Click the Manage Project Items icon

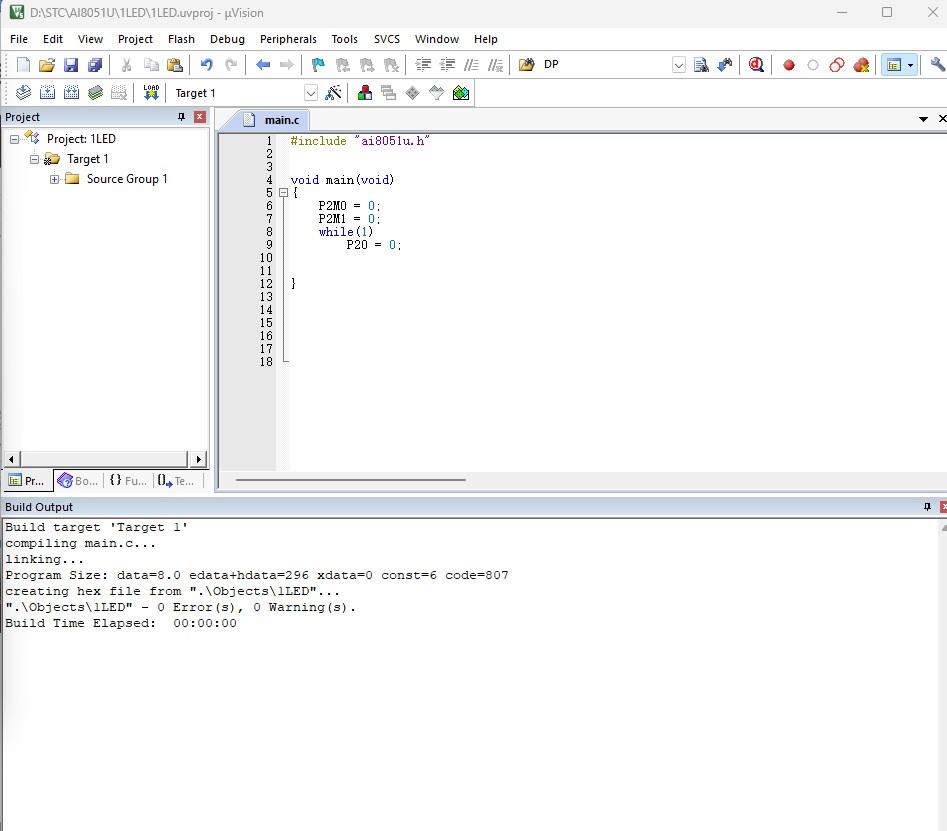tap(365, 92)
